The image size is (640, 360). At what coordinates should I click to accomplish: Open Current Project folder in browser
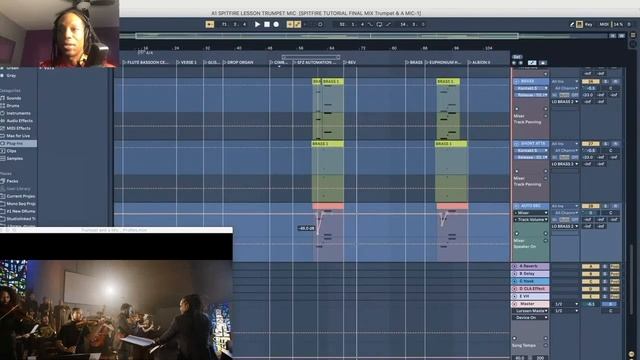tap(20, 196)
